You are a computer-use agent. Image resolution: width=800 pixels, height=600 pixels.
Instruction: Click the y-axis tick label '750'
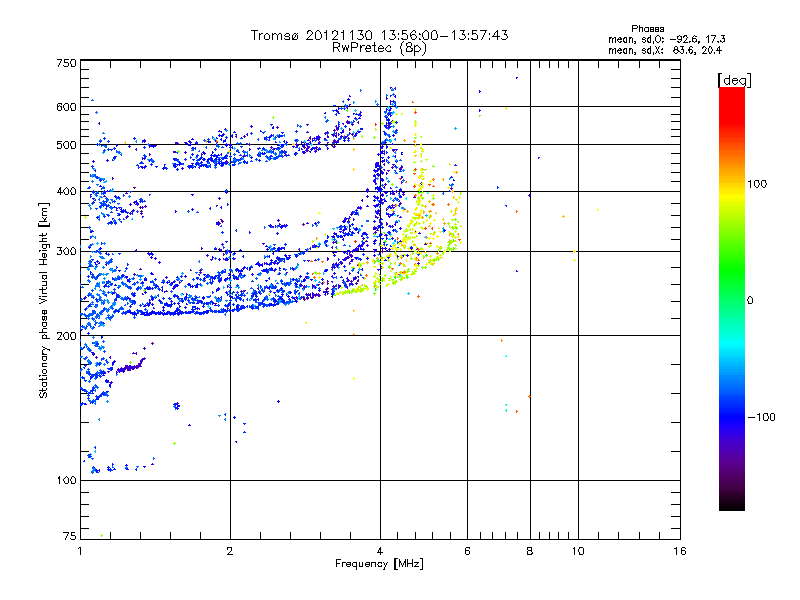pyautogui.click(x=67, y=63)
